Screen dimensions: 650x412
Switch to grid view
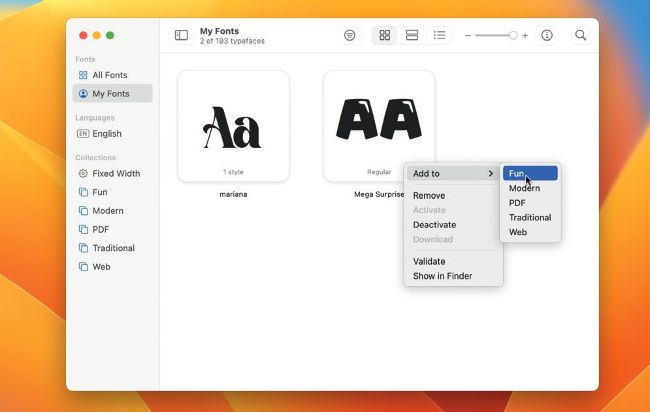[385, 35]
